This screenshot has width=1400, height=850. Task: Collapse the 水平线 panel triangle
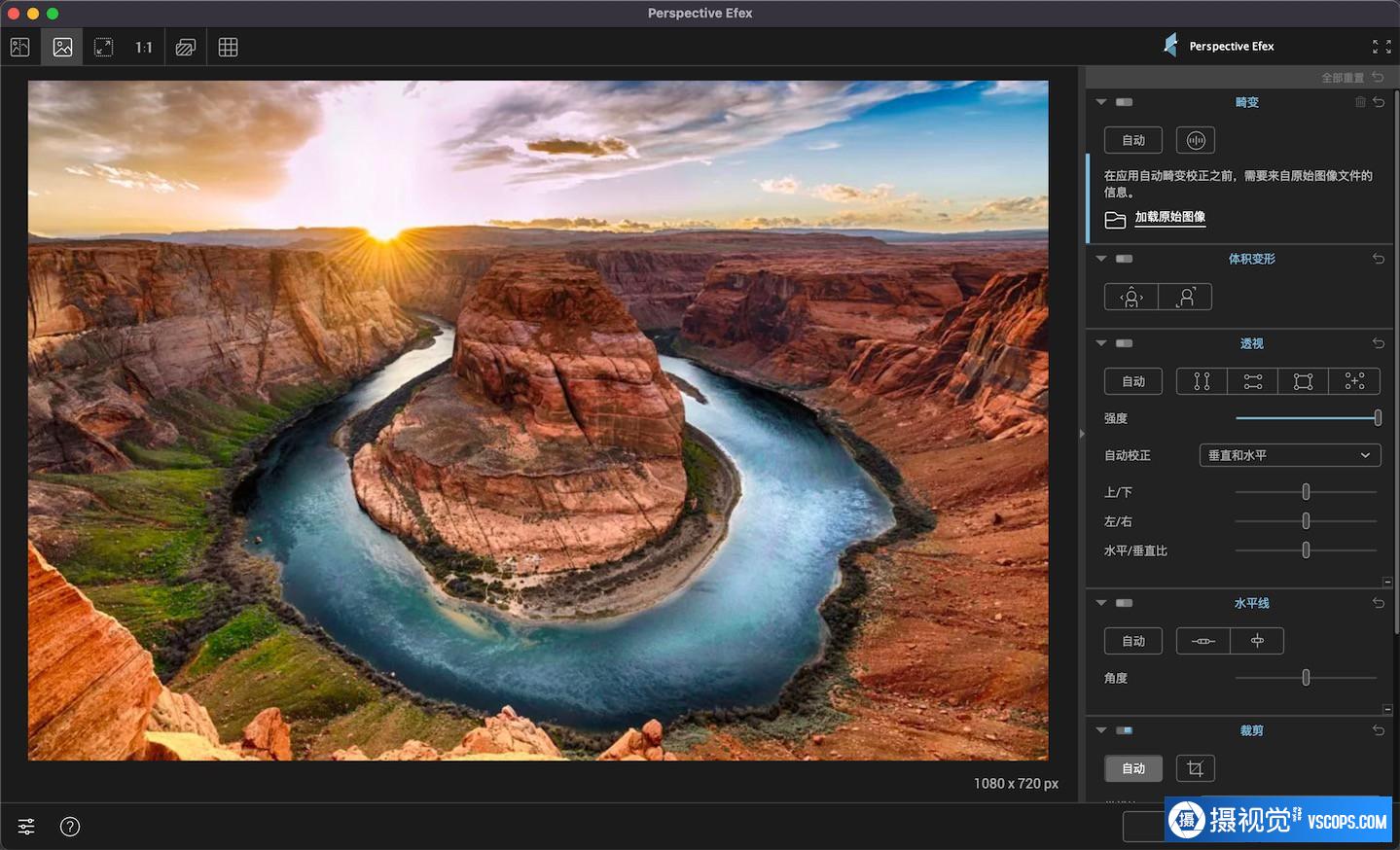(1101, 603)
